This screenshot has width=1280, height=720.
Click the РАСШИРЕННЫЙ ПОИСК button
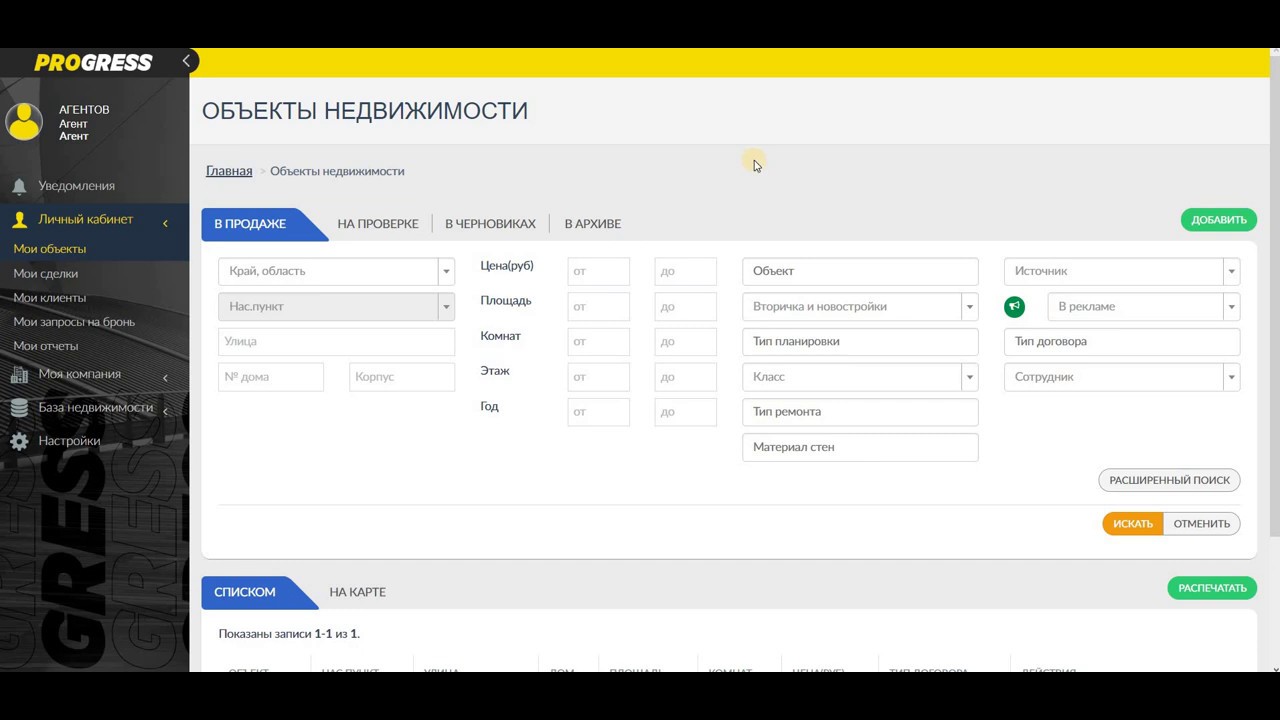(x=1169, y=480)
